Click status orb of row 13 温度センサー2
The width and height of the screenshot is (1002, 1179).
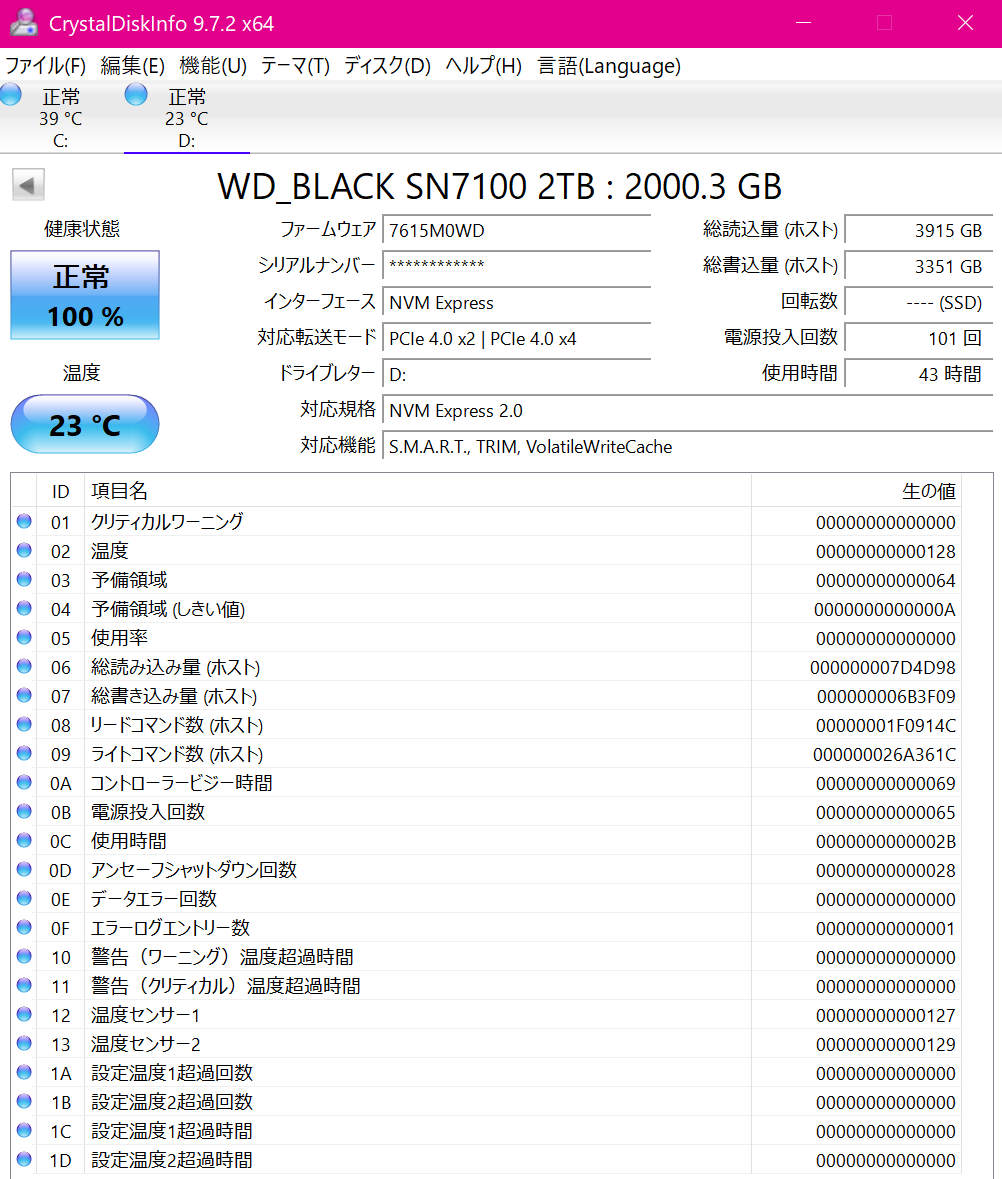click(24, 1043)
